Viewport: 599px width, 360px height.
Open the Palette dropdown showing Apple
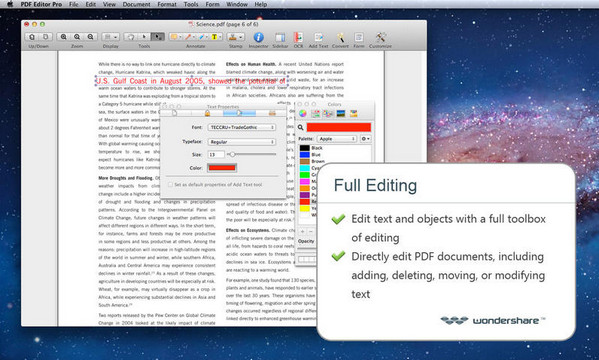click(337, 139)
